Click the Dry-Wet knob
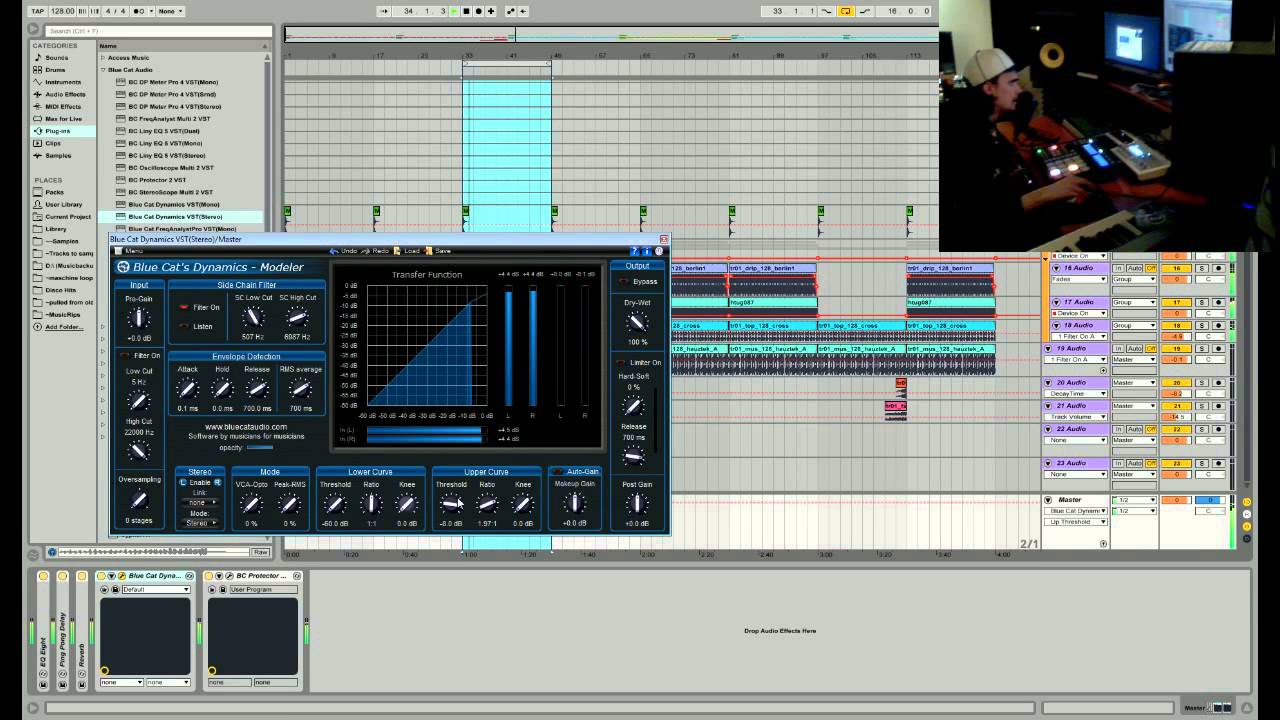 [637, 323]
